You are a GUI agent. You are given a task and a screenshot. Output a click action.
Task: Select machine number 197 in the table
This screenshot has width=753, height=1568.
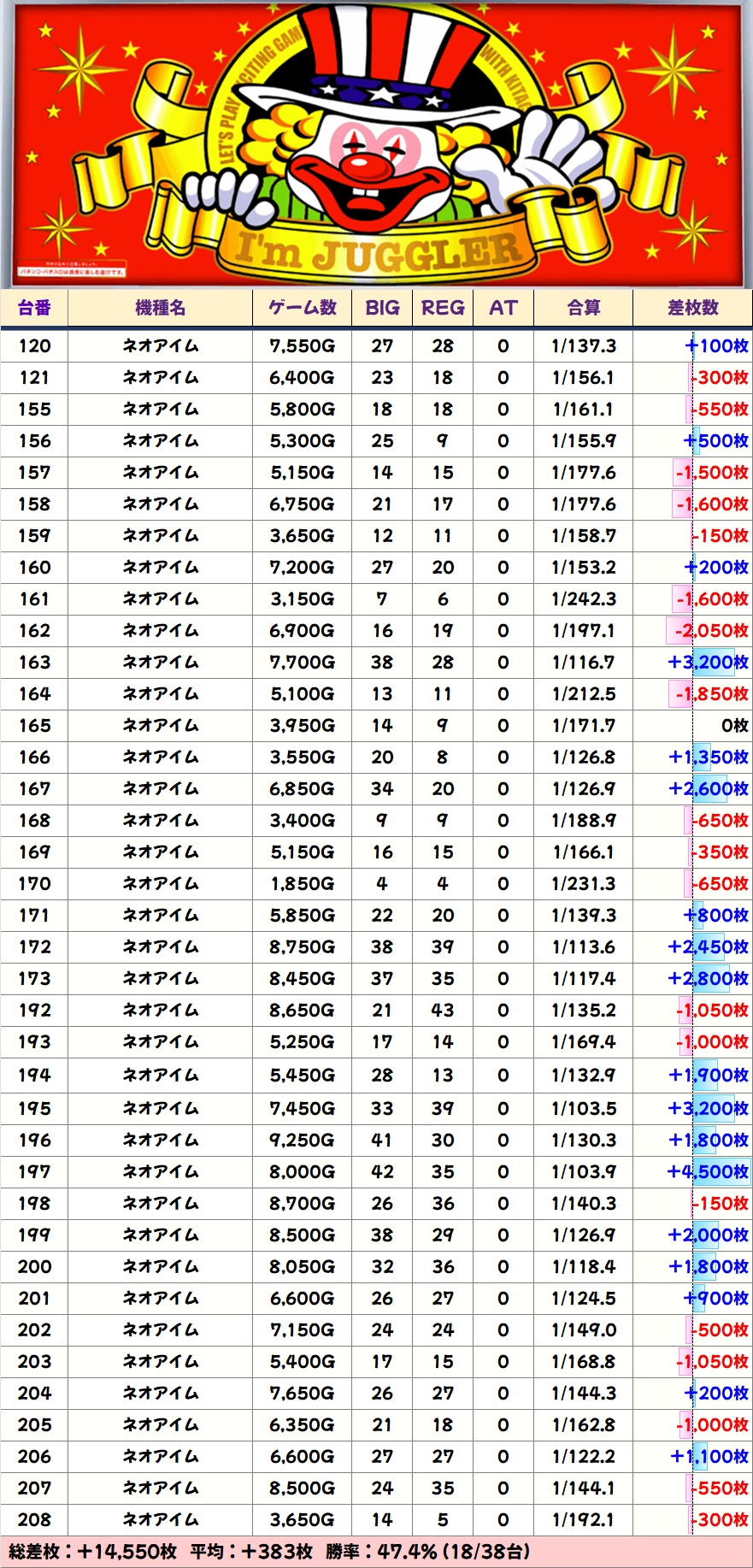[x=34, y=1172]
